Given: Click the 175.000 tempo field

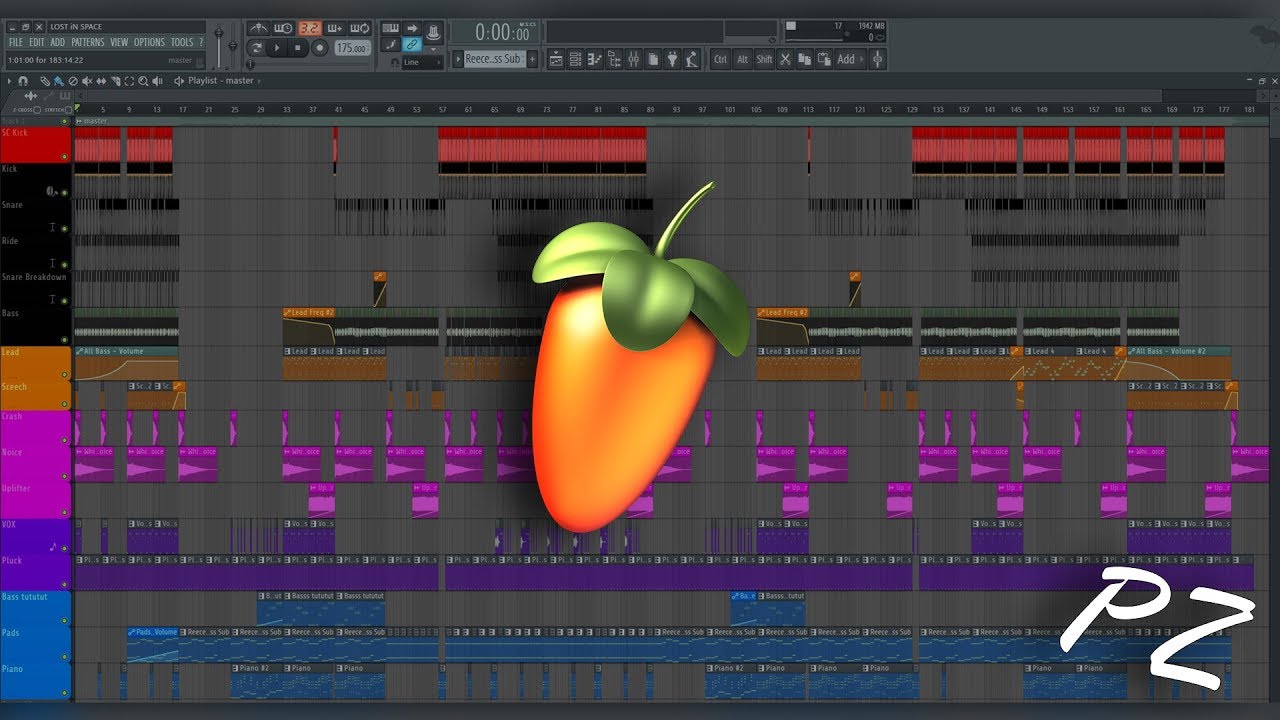Looking at the screenshot, I should tap(351, 47).
